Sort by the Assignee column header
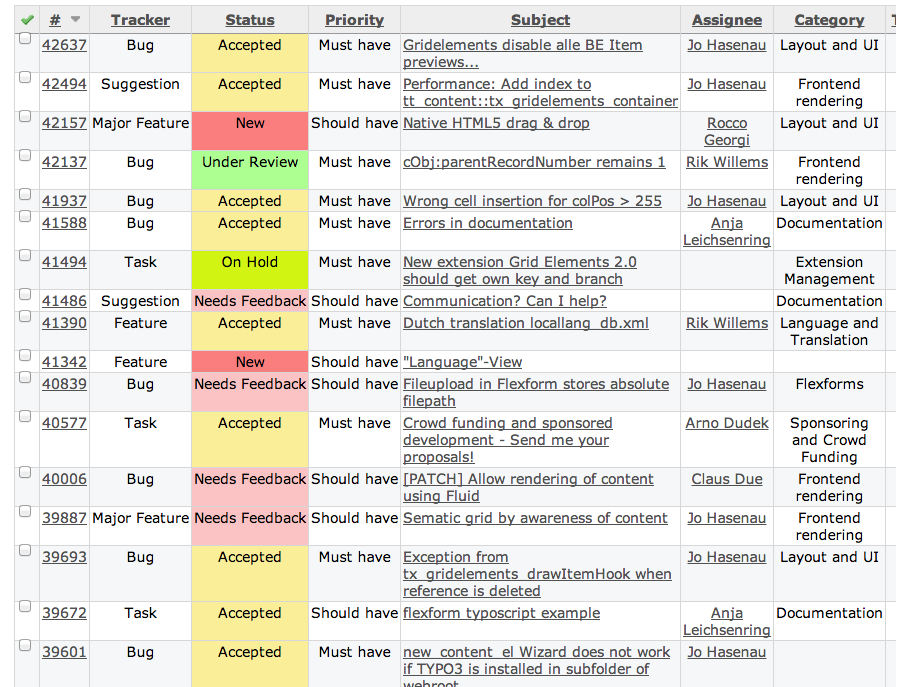The width and height of the screenshot is (901, 687). 727,20
